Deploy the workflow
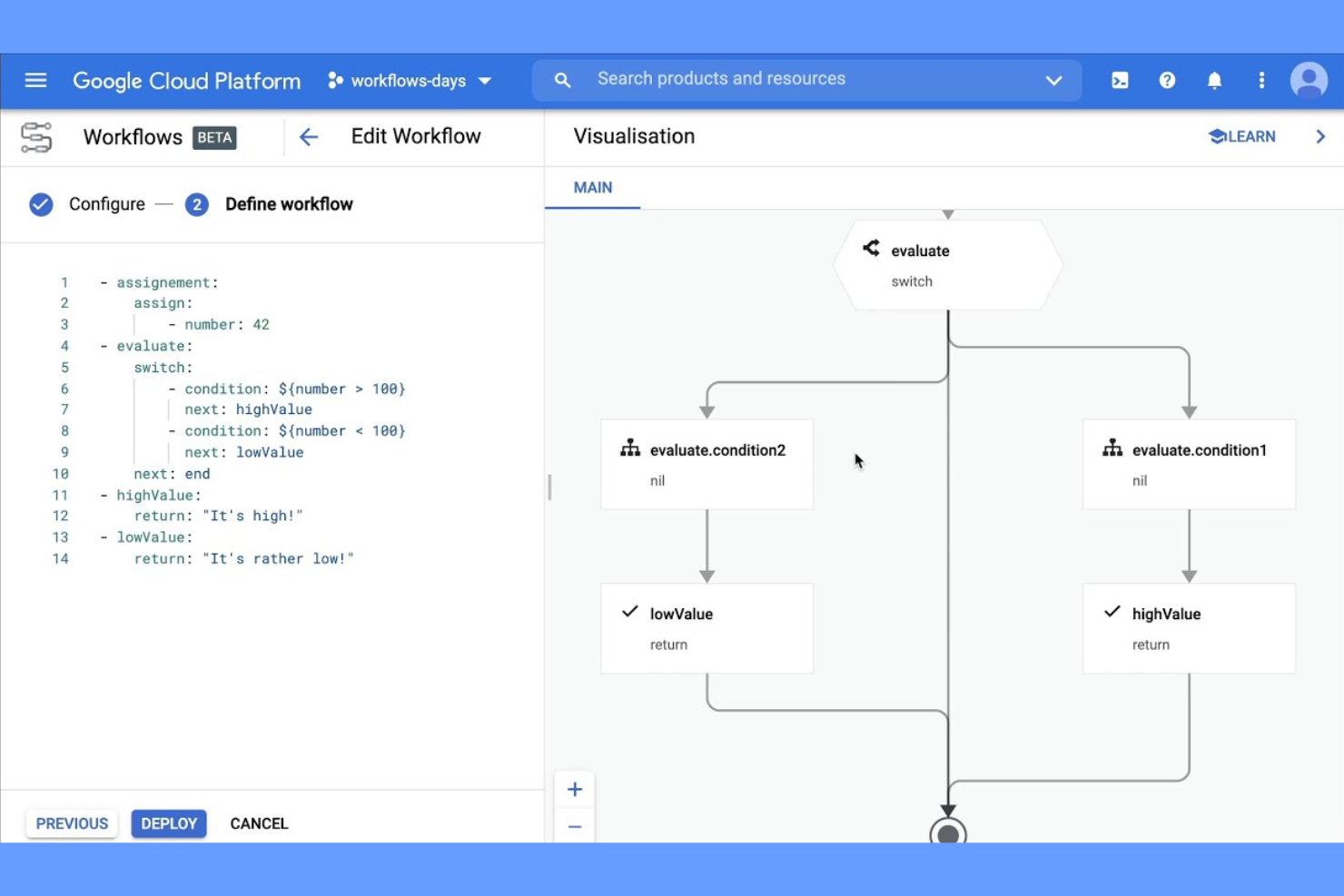 point(169,823)
